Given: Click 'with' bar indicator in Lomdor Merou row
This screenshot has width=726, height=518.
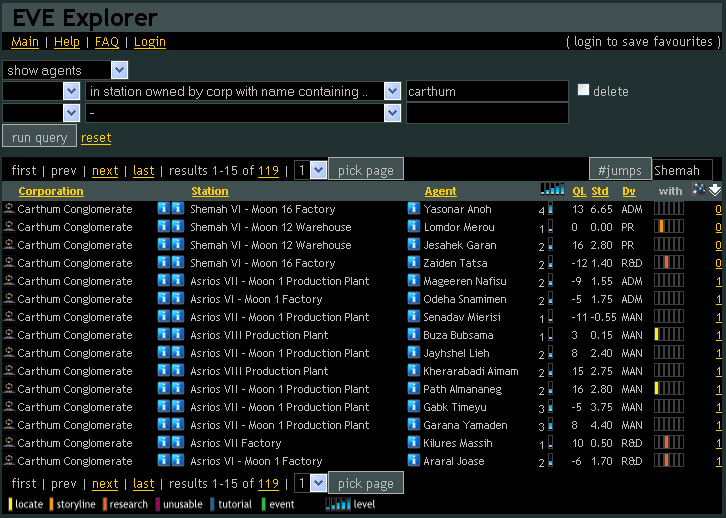Looking at the screenshot, I should (x=669, y=226).
